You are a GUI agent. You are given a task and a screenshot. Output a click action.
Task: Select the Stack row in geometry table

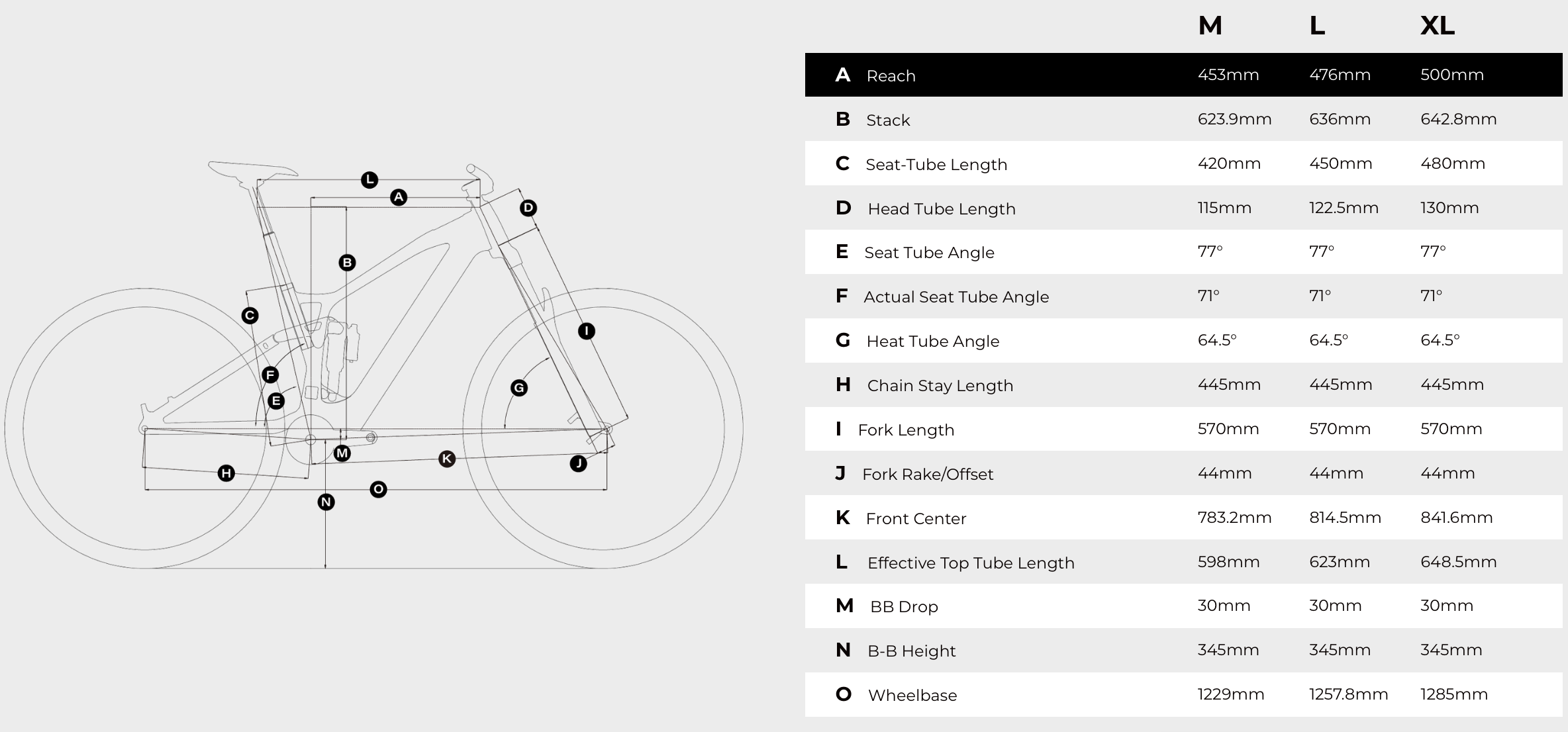coord(888,120)
